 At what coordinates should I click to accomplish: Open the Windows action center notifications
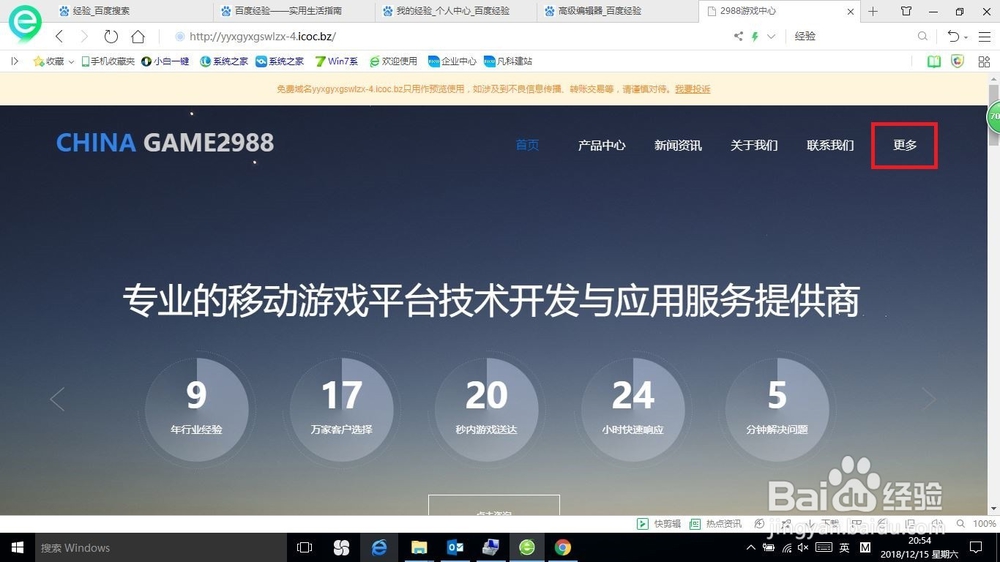pos(976,547)
